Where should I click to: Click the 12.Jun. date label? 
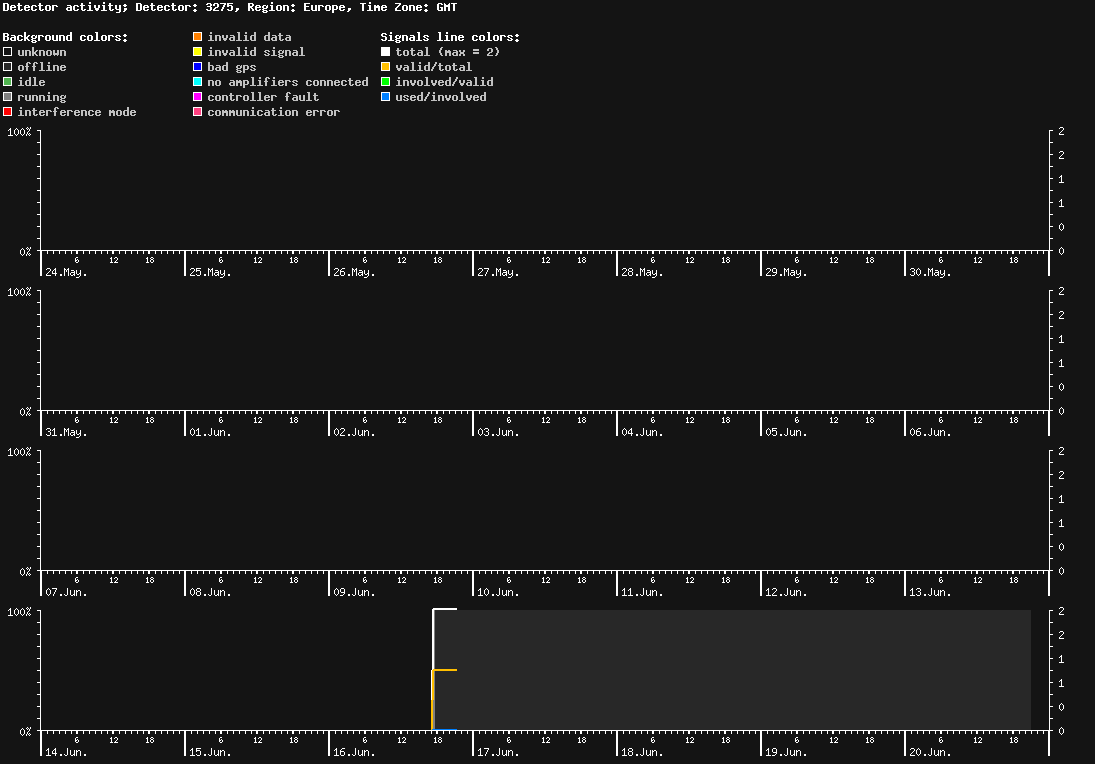pyautogui.click(x=786, y=592)
